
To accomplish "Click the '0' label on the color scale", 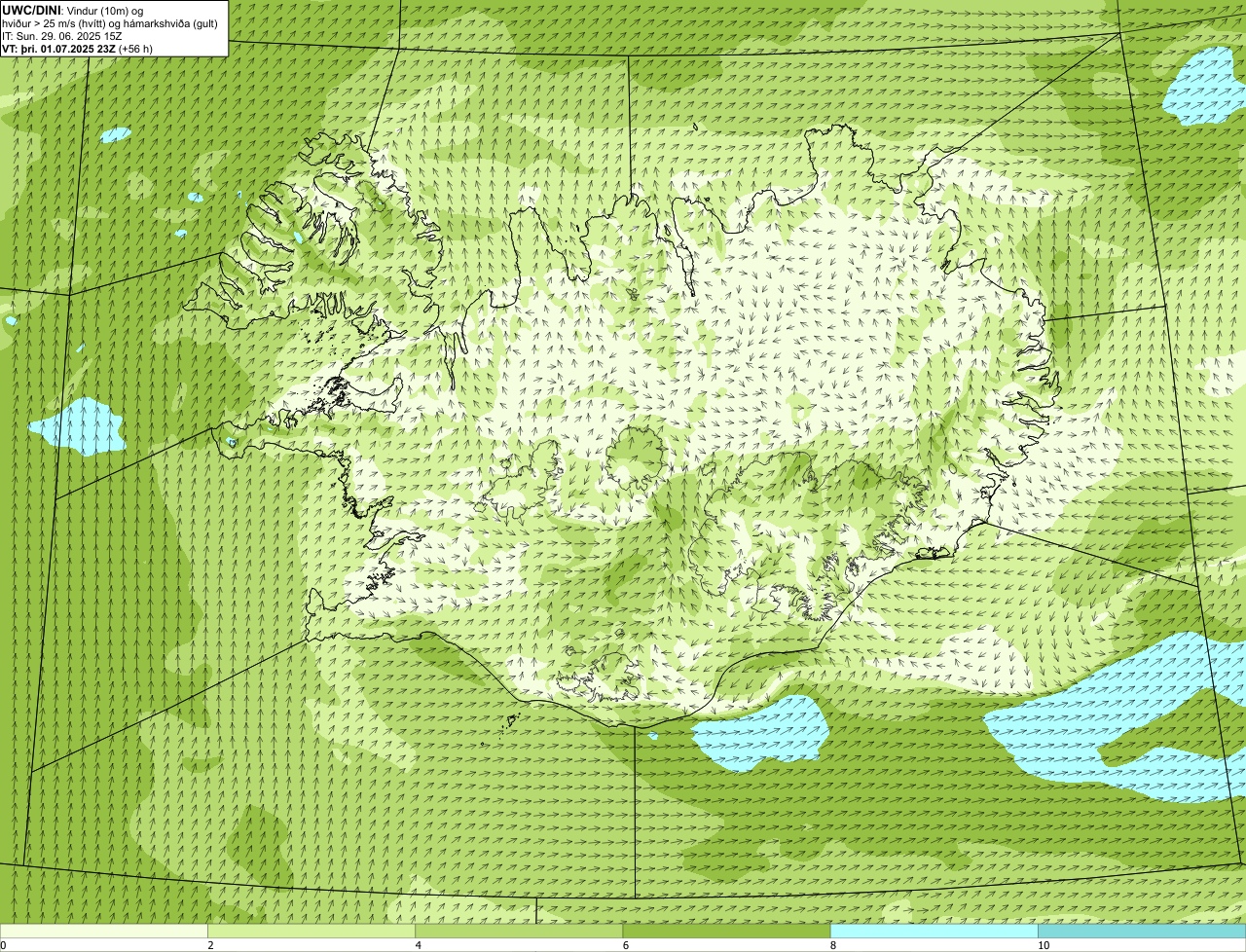I will pos(3,945).
